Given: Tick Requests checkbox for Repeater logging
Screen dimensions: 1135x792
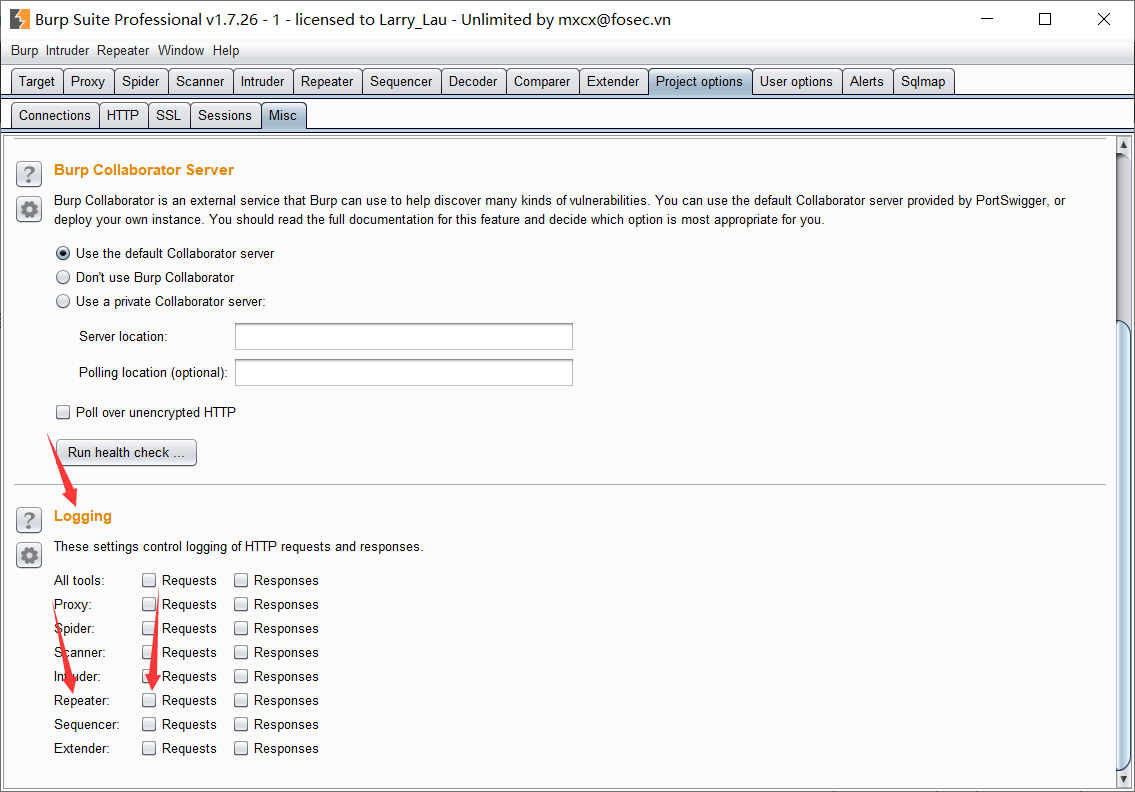Looking at the screenshot, I should point(149,700).
